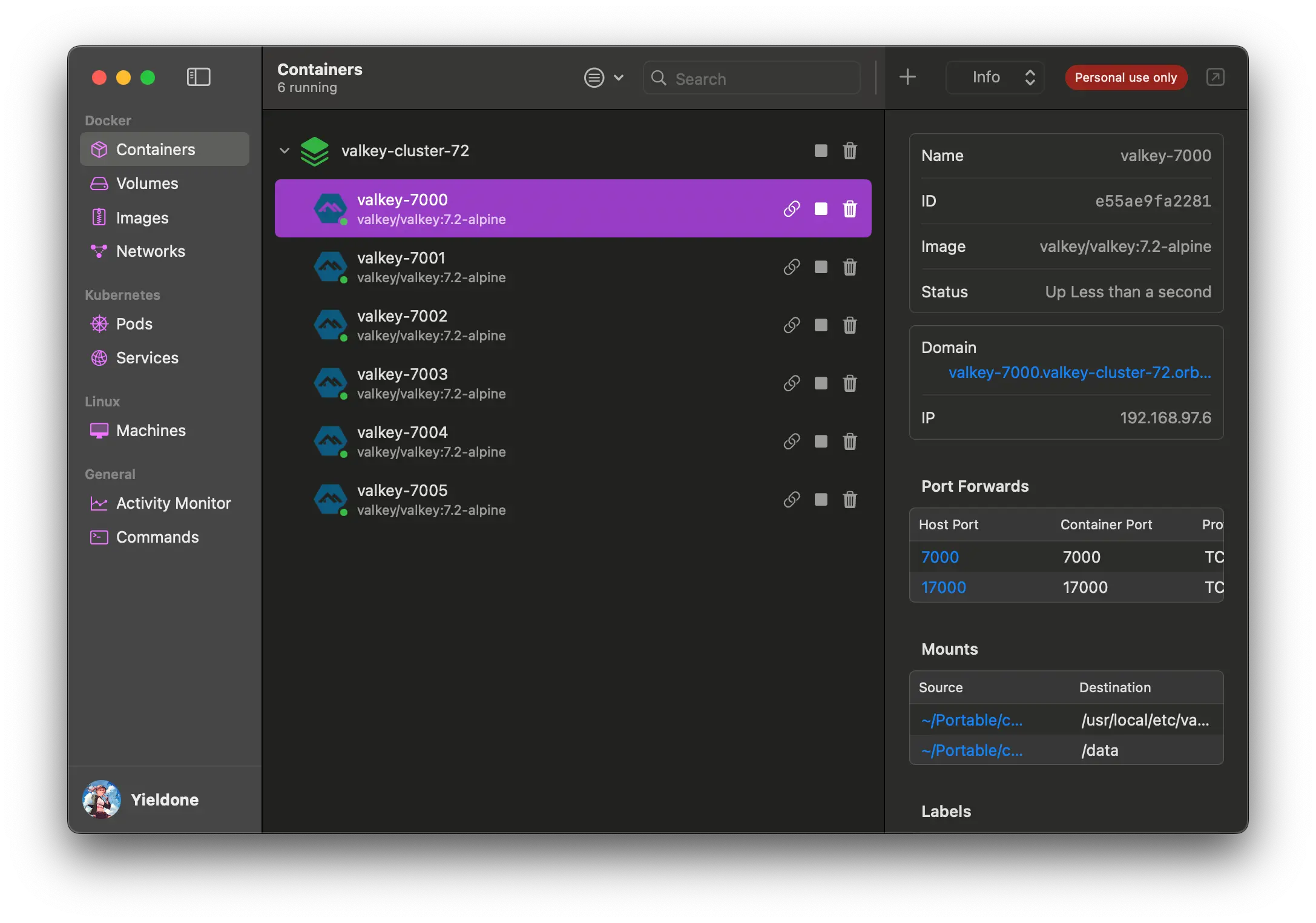Delete the valkey-7003 container
Screen dimensions: 1316x923
[x=850, y=383]
